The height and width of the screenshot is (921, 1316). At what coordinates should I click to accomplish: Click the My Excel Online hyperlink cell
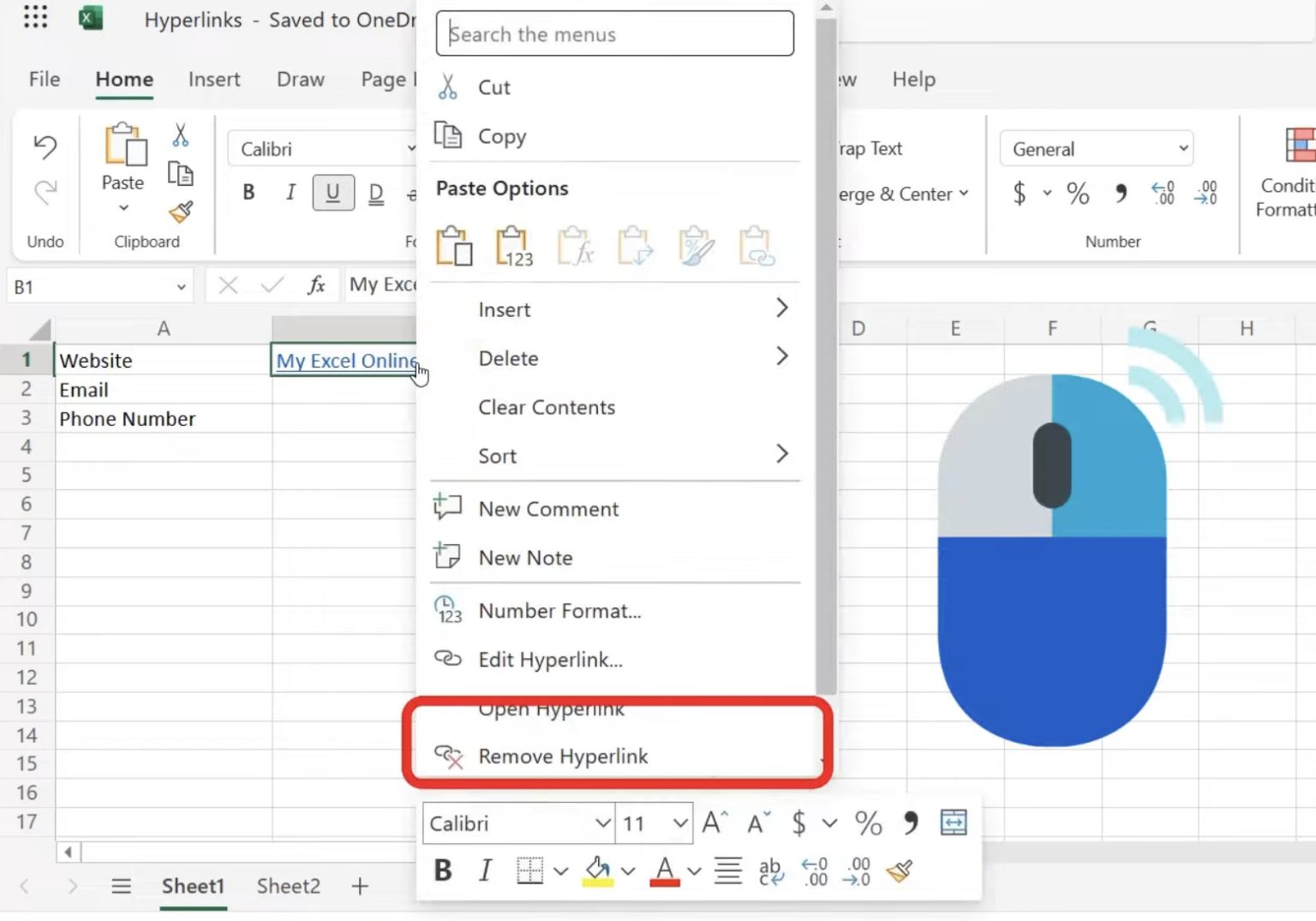(344, 361)
